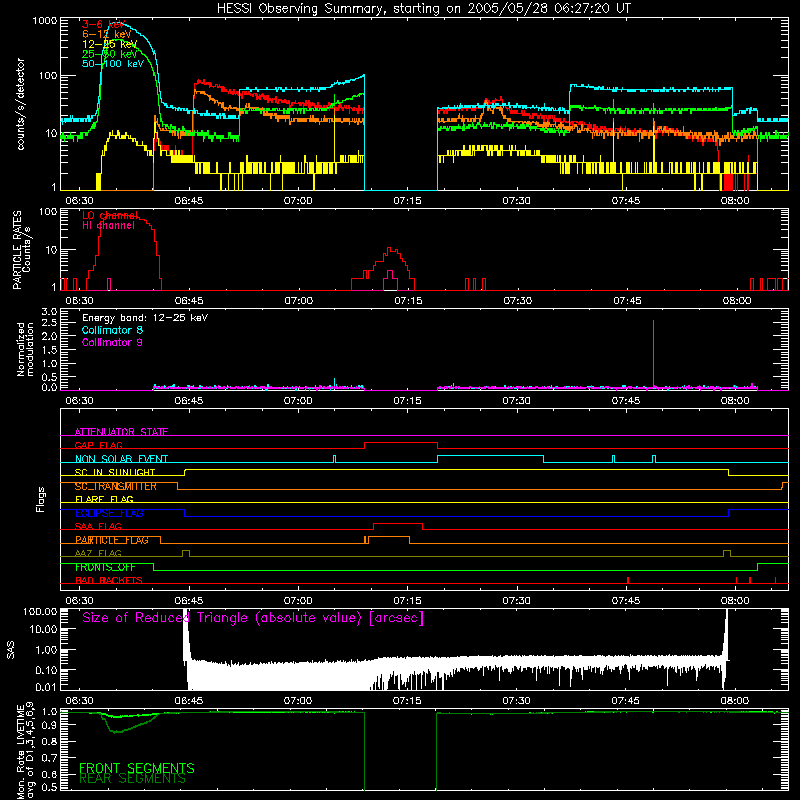Screen dimensions: 800x800
Task: Select the 'Collimator 8' legend entry
Action: [112, 330]
